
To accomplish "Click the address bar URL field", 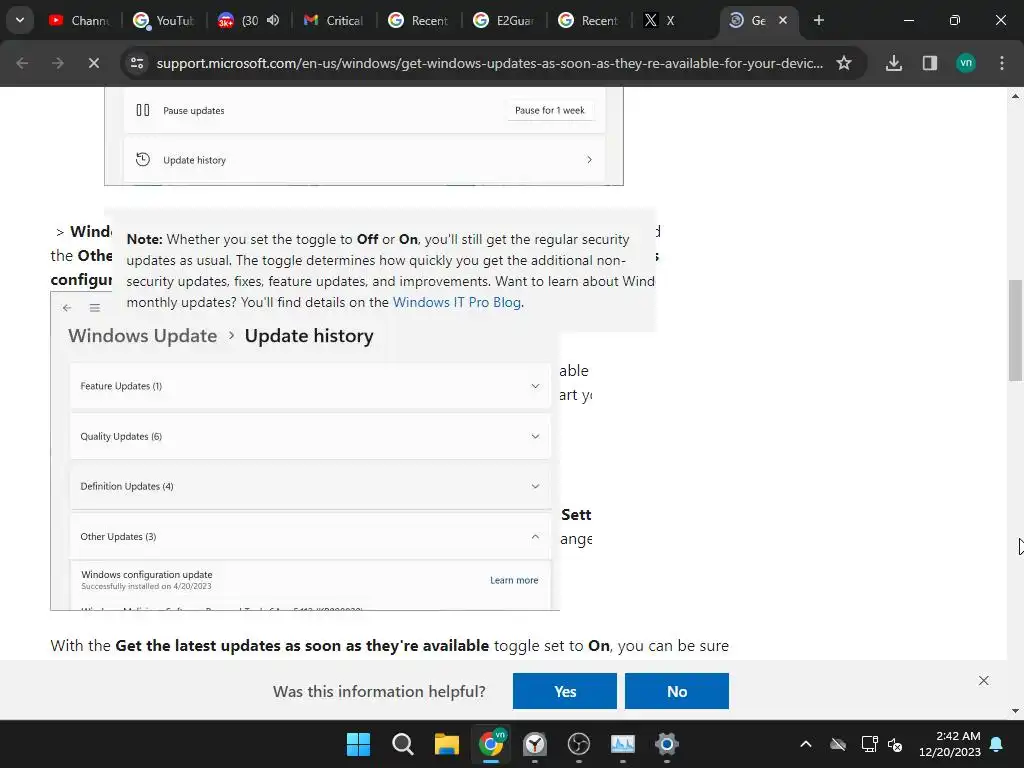I will pos(490,63).
